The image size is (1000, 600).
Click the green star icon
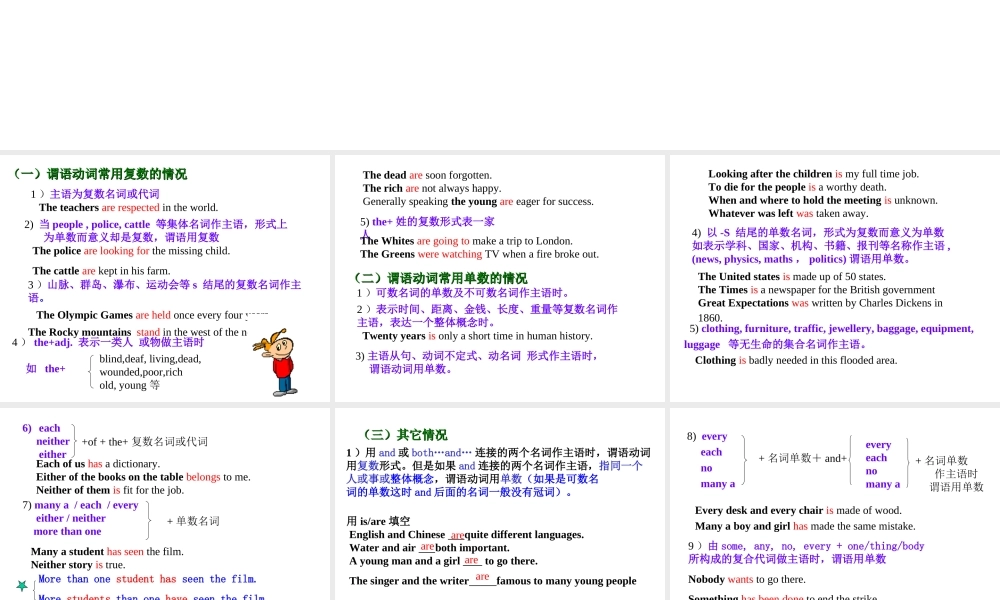pos(22,585)
